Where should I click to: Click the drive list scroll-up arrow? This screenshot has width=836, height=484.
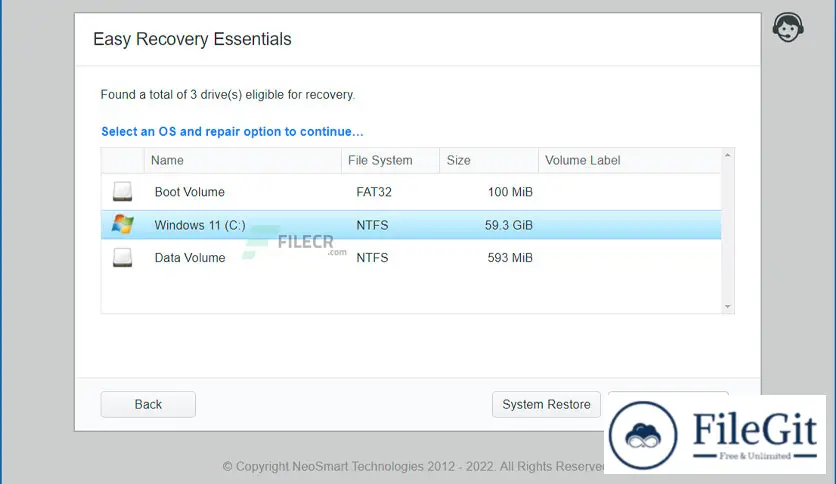point(728,155)
